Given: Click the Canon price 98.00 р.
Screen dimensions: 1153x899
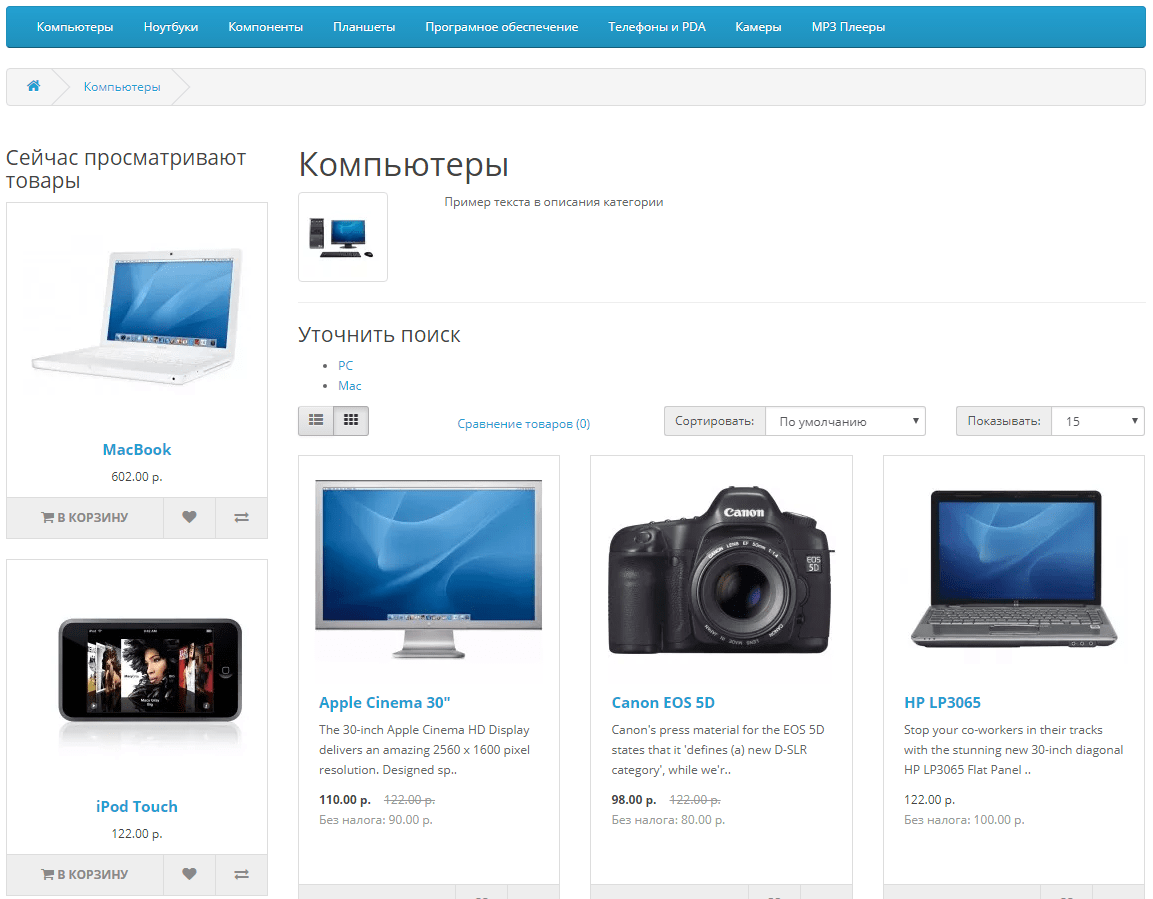Looking at the screenshot, I should [x=634, y=800].
